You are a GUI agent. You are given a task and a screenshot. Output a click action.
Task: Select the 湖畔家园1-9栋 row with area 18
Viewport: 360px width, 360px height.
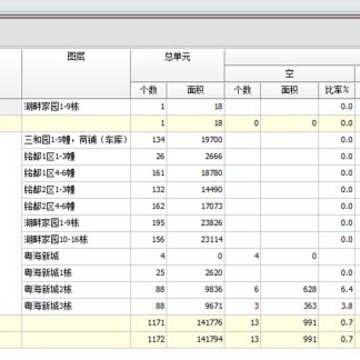(180, 107)
